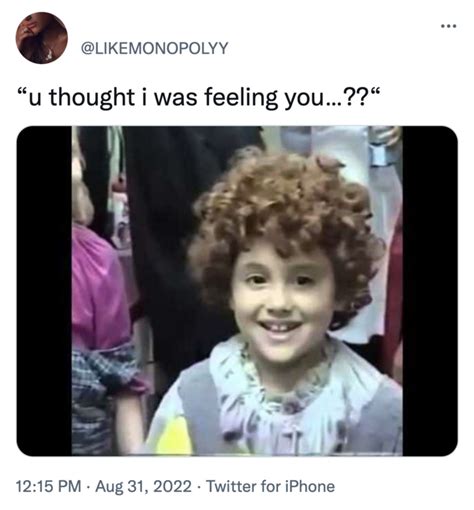Visit the @LIKEMONOPOLYY profile handle
The width and height of the screenshot is (474, 510).
coord(155,48)
